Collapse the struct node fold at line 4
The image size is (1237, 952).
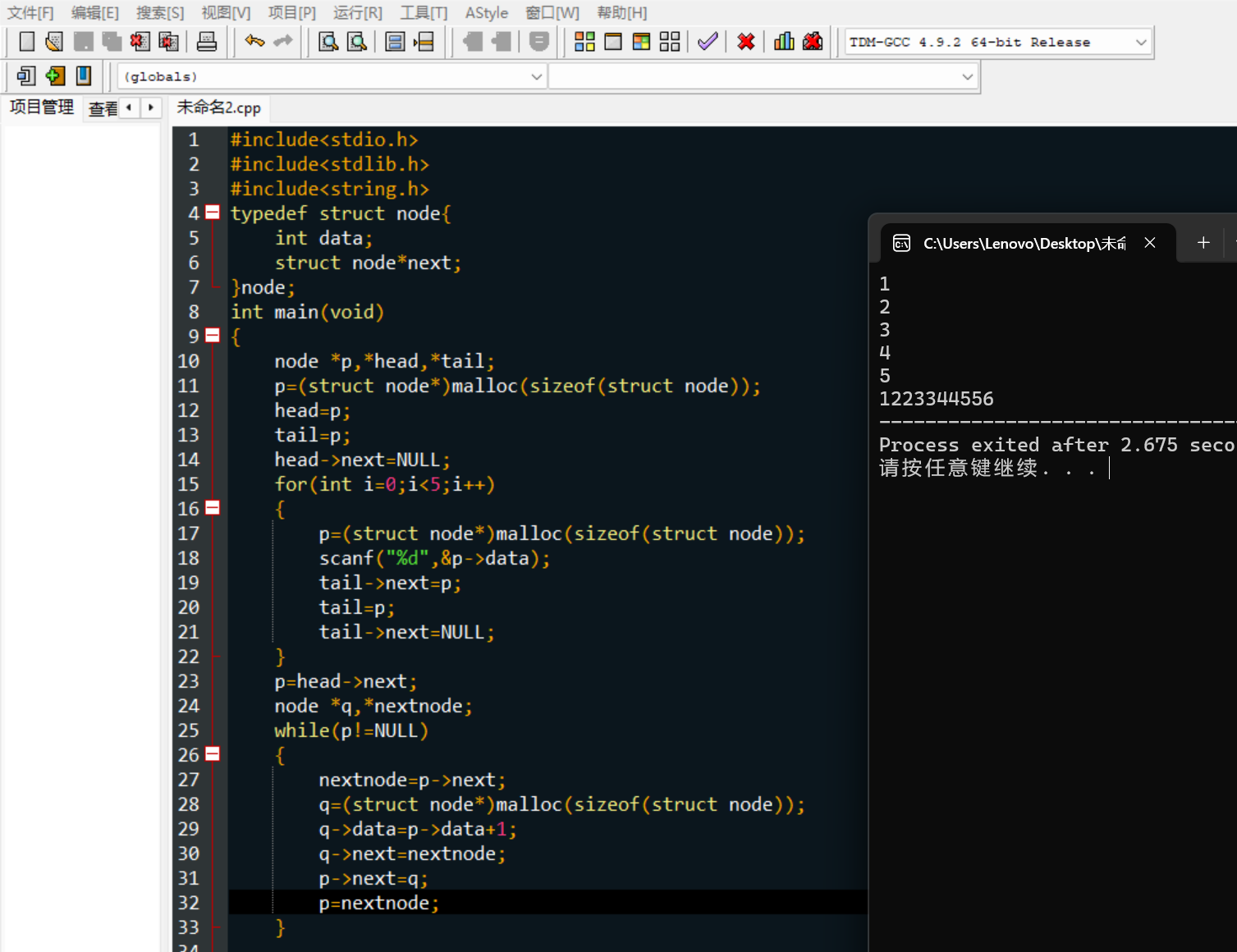(x=213, y=213)
